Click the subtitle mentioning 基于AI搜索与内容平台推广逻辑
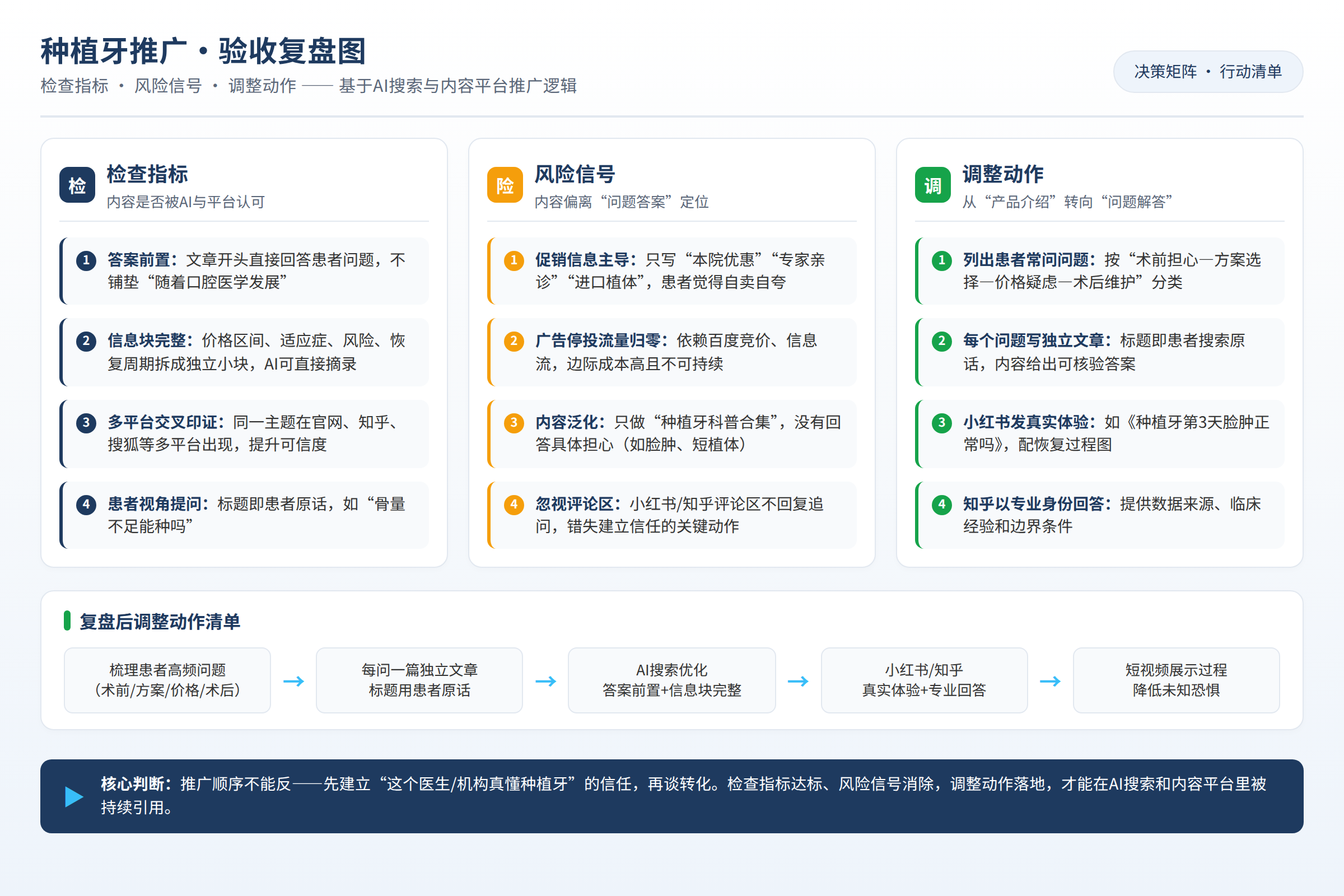 point(309,86)
